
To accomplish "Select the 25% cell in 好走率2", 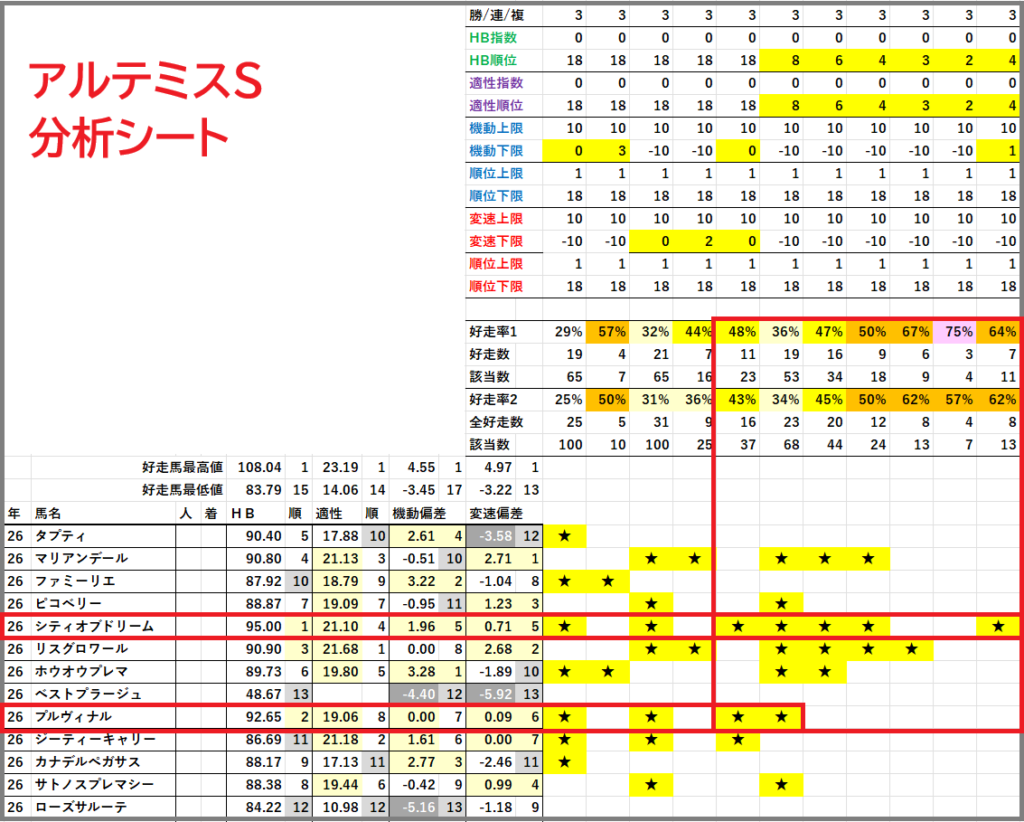I will [565, 400].
